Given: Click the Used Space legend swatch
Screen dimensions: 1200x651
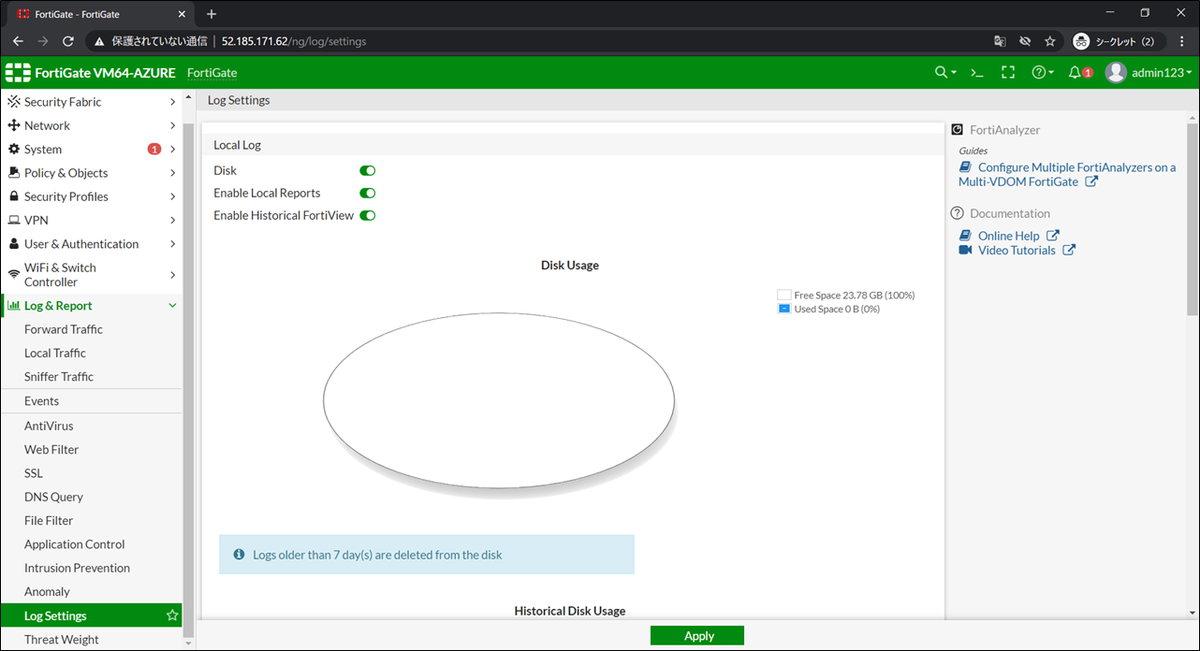Looking at the screenshot, I should click(x=784, y=309).
